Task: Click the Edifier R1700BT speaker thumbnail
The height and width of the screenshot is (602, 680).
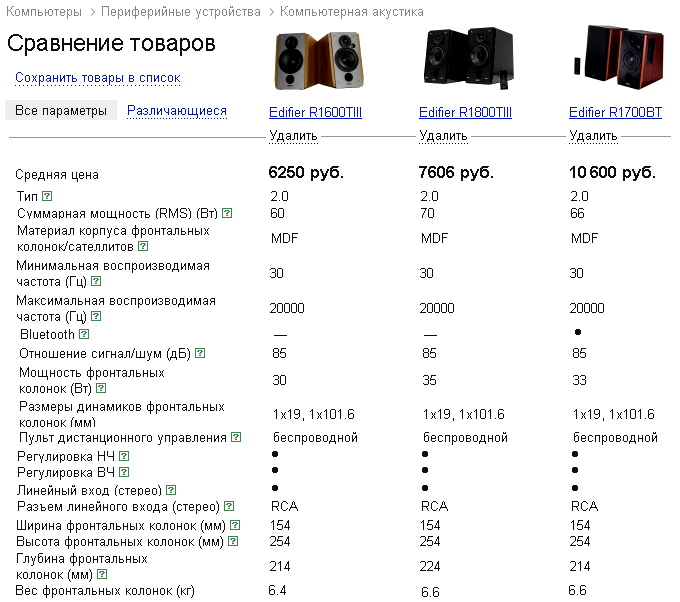Action: coord(615,58)
